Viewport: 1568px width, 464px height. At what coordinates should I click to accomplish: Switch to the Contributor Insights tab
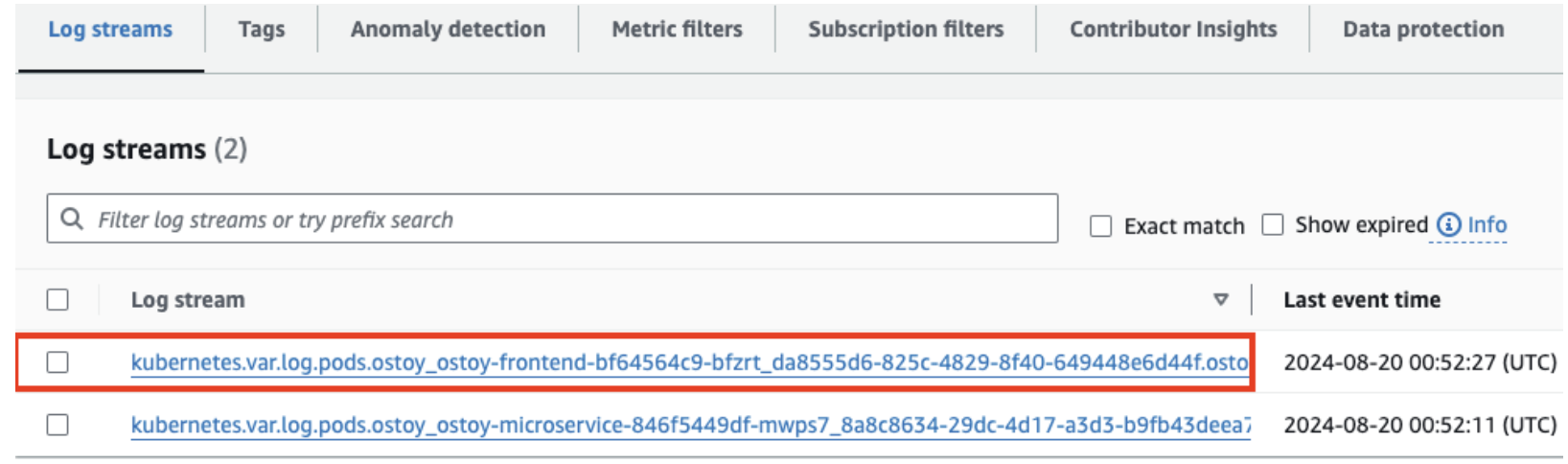tap(1173, 30)
